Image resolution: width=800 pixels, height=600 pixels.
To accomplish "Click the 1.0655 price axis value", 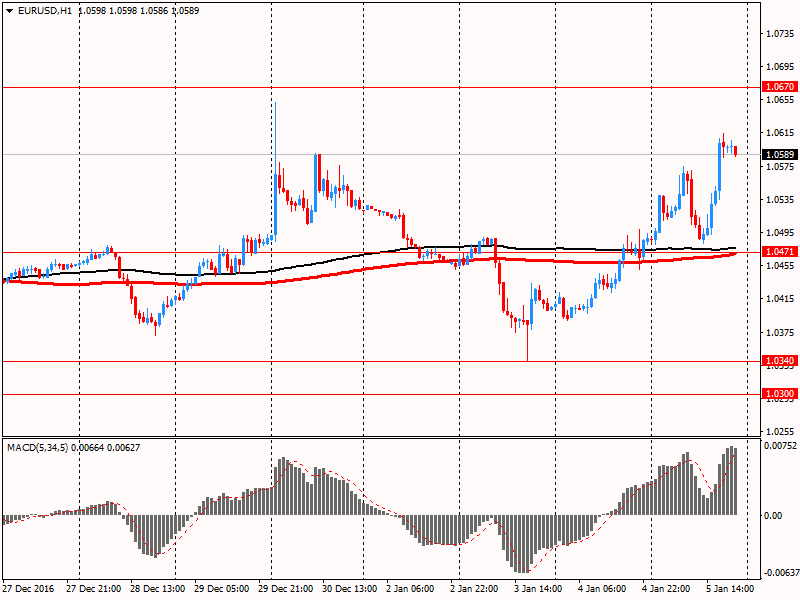I will pos(781,100).
